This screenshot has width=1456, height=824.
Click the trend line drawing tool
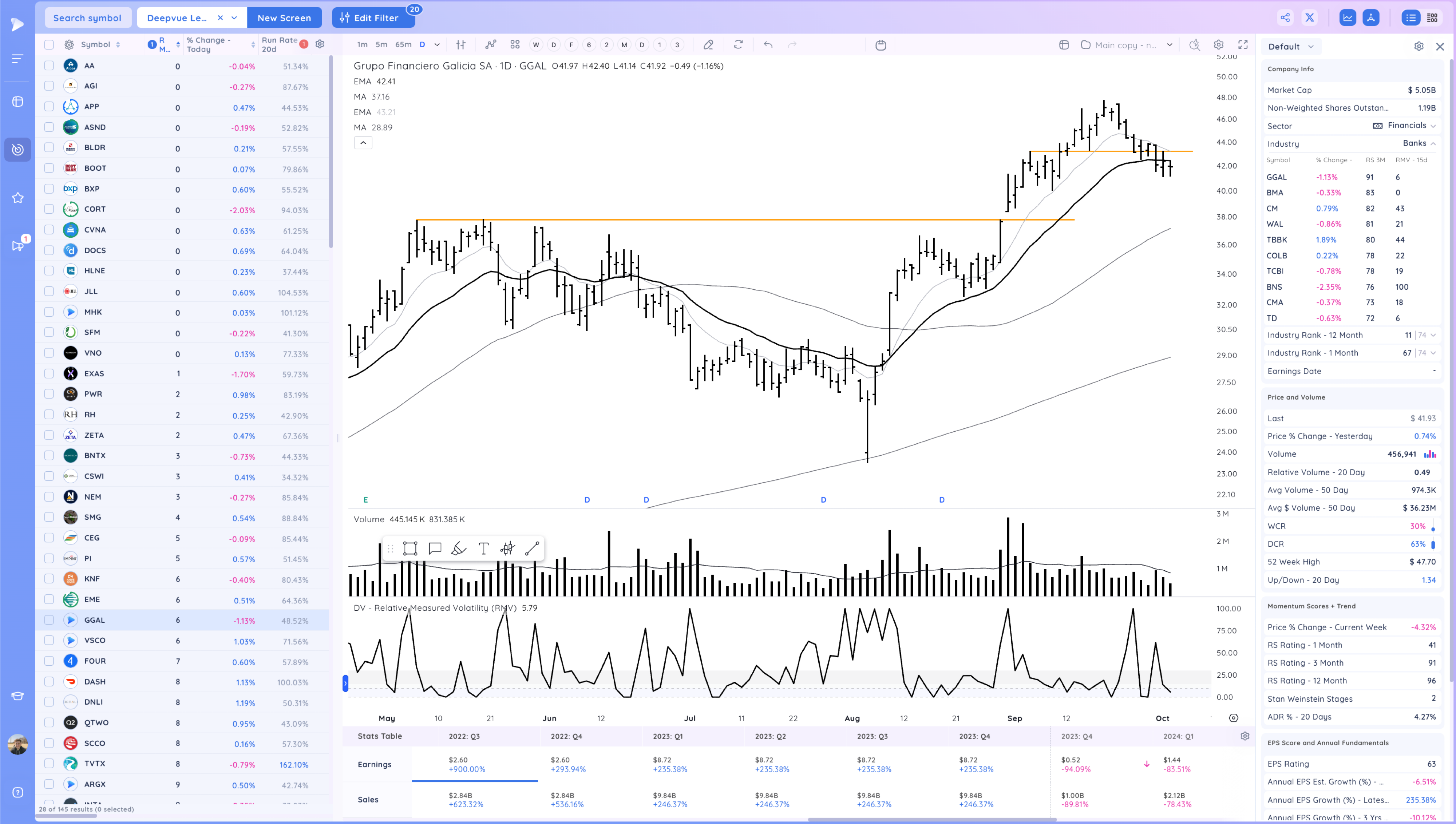coord(532,548)
